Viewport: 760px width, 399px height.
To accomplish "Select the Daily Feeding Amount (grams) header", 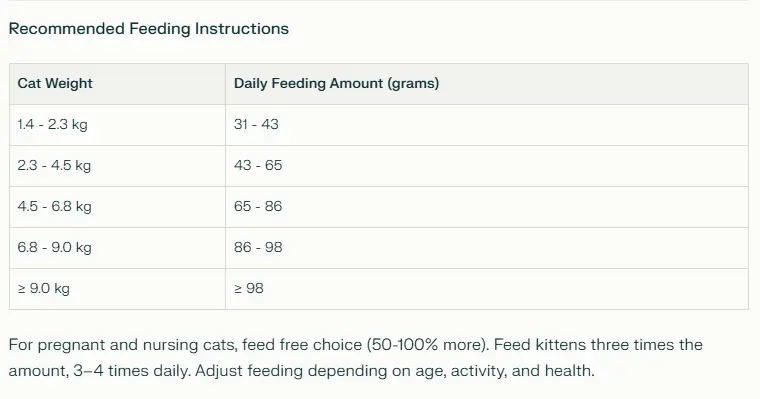I will (487, 84).
